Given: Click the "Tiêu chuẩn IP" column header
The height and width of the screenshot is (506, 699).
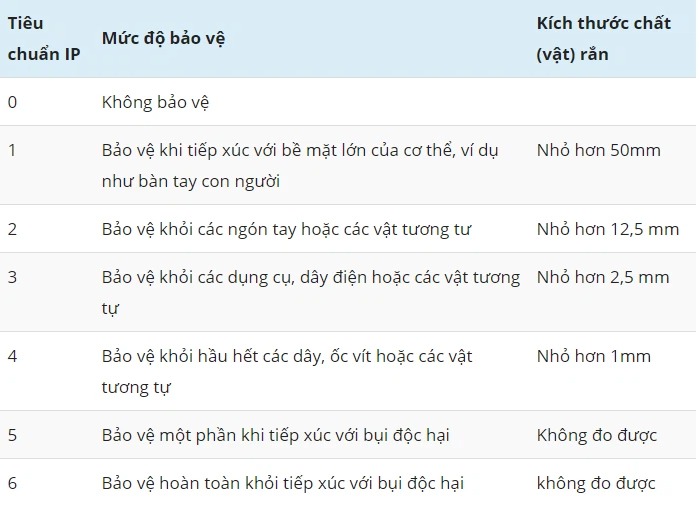Looking at the screenshot, I should [x=44, y=38].
